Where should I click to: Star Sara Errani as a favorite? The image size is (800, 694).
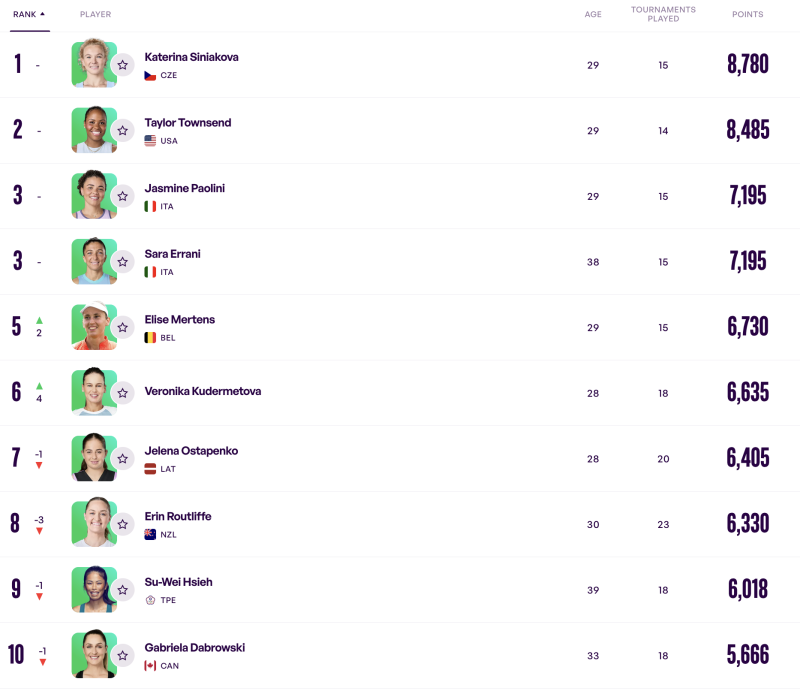pos(122,262)
